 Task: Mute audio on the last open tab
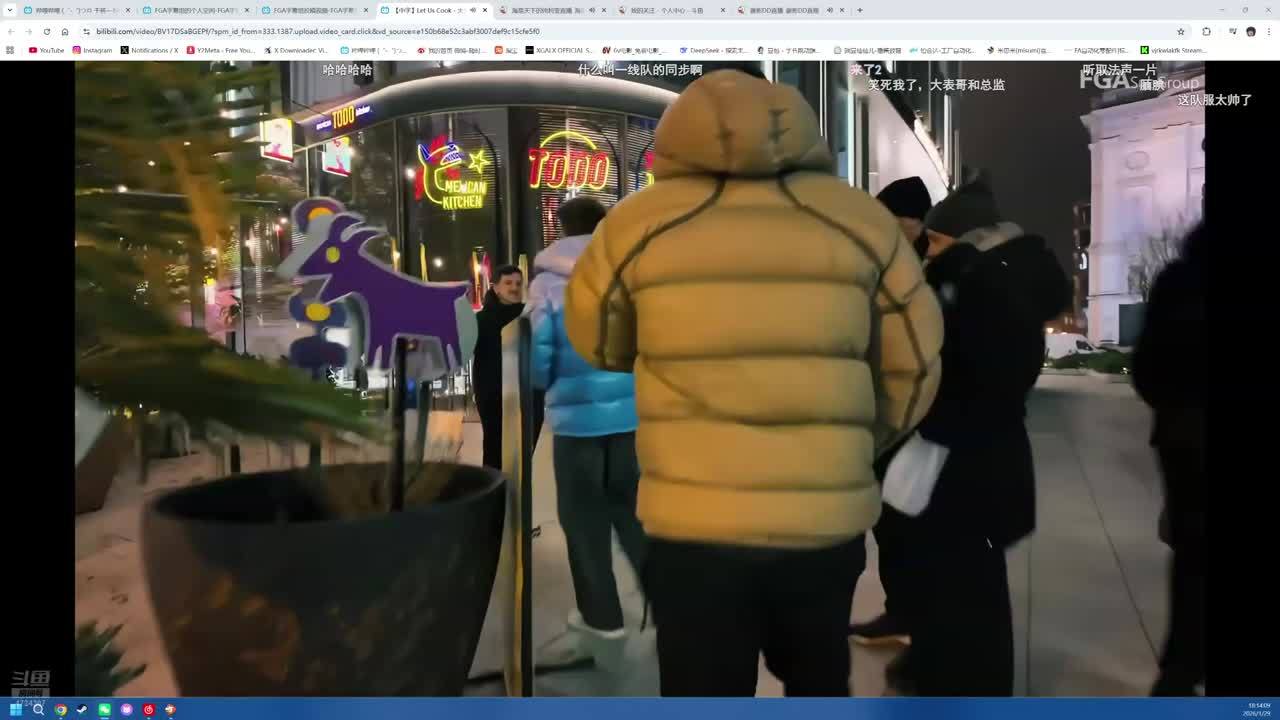click(x=829, y=10)
